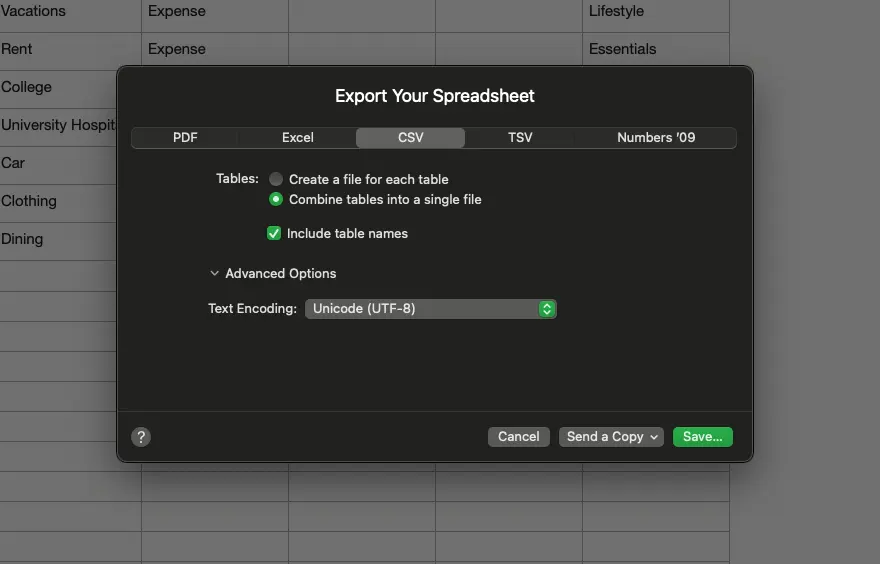The image size is (880, 564).
Task: Open the TSV export tab
Action: pyautogui.click(x=520, y=138)
